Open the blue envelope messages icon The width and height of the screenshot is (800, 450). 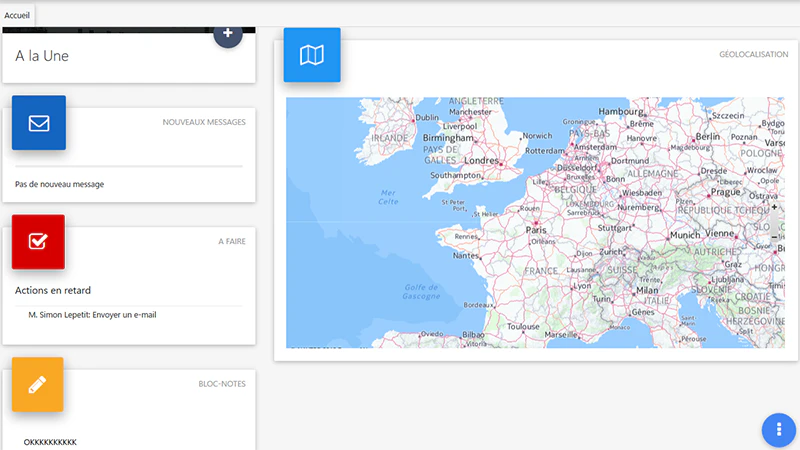click(x=39, y=122)
